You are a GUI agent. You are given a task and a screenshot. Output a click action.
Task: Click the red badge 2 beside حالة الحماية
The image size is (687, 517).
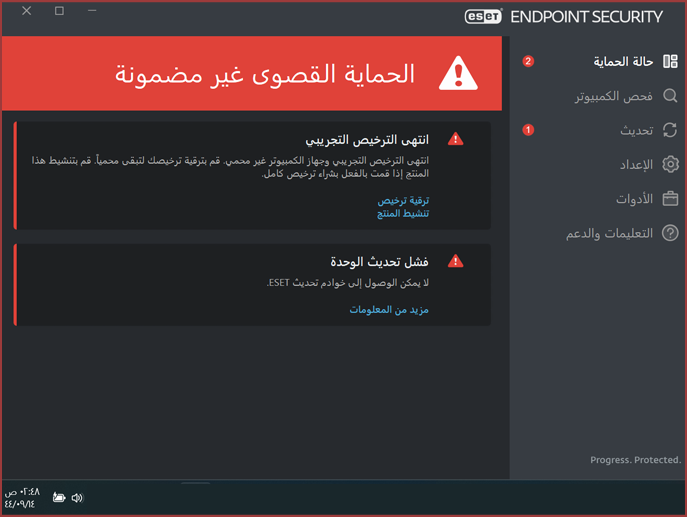point(528,61)
